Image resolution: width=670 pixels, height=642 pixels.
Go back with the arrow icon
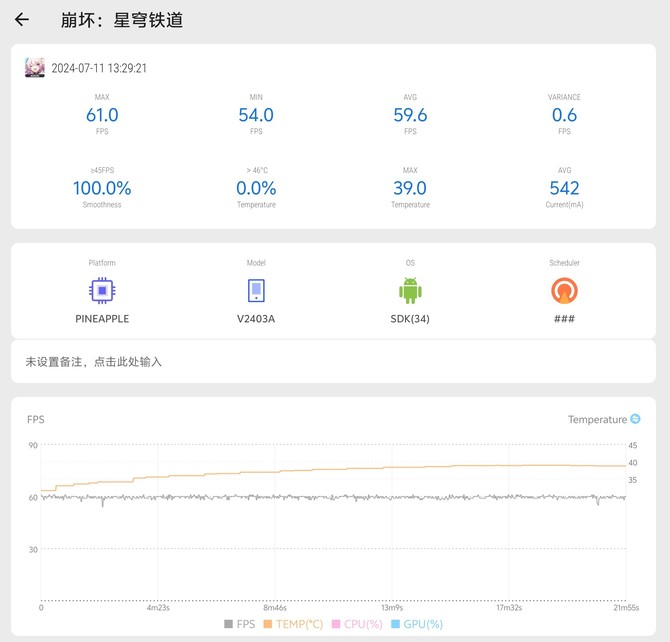coord(22,20)
